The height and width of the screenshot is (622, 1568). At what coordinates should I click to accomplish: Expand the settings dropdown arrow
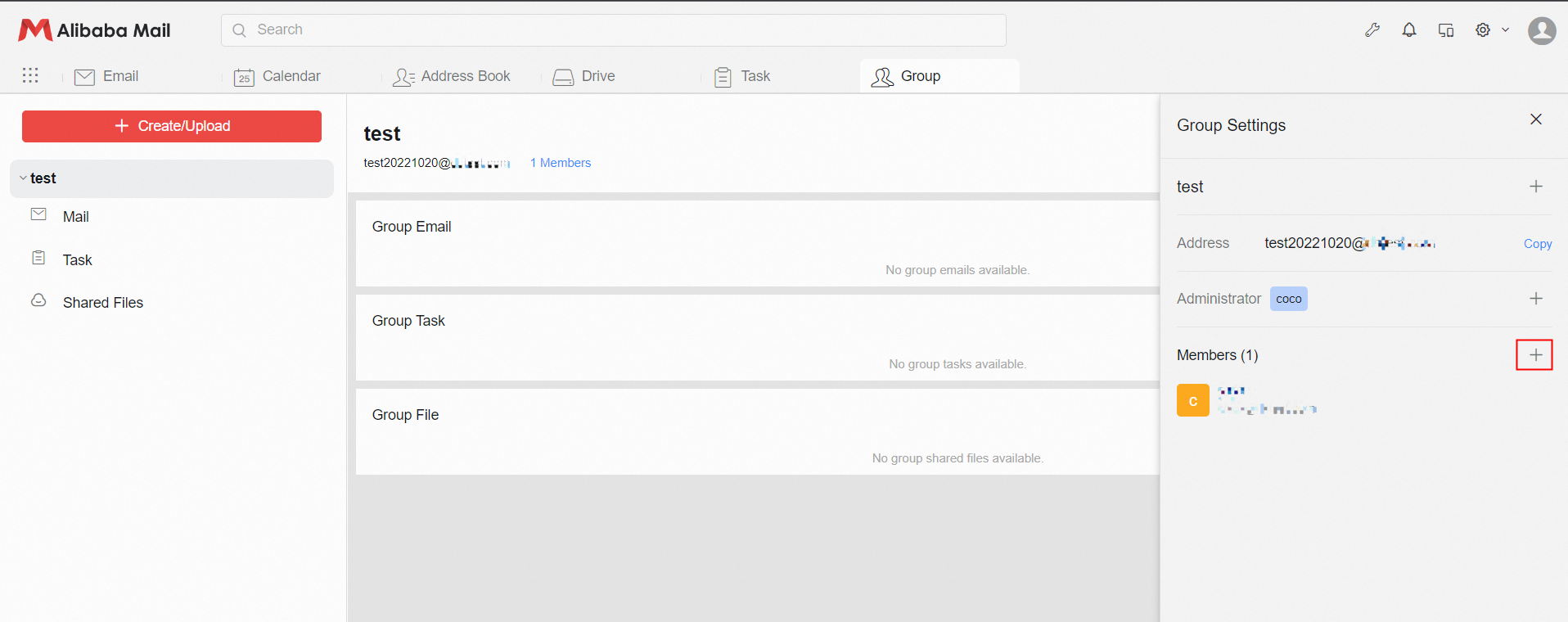[1505, 30]
